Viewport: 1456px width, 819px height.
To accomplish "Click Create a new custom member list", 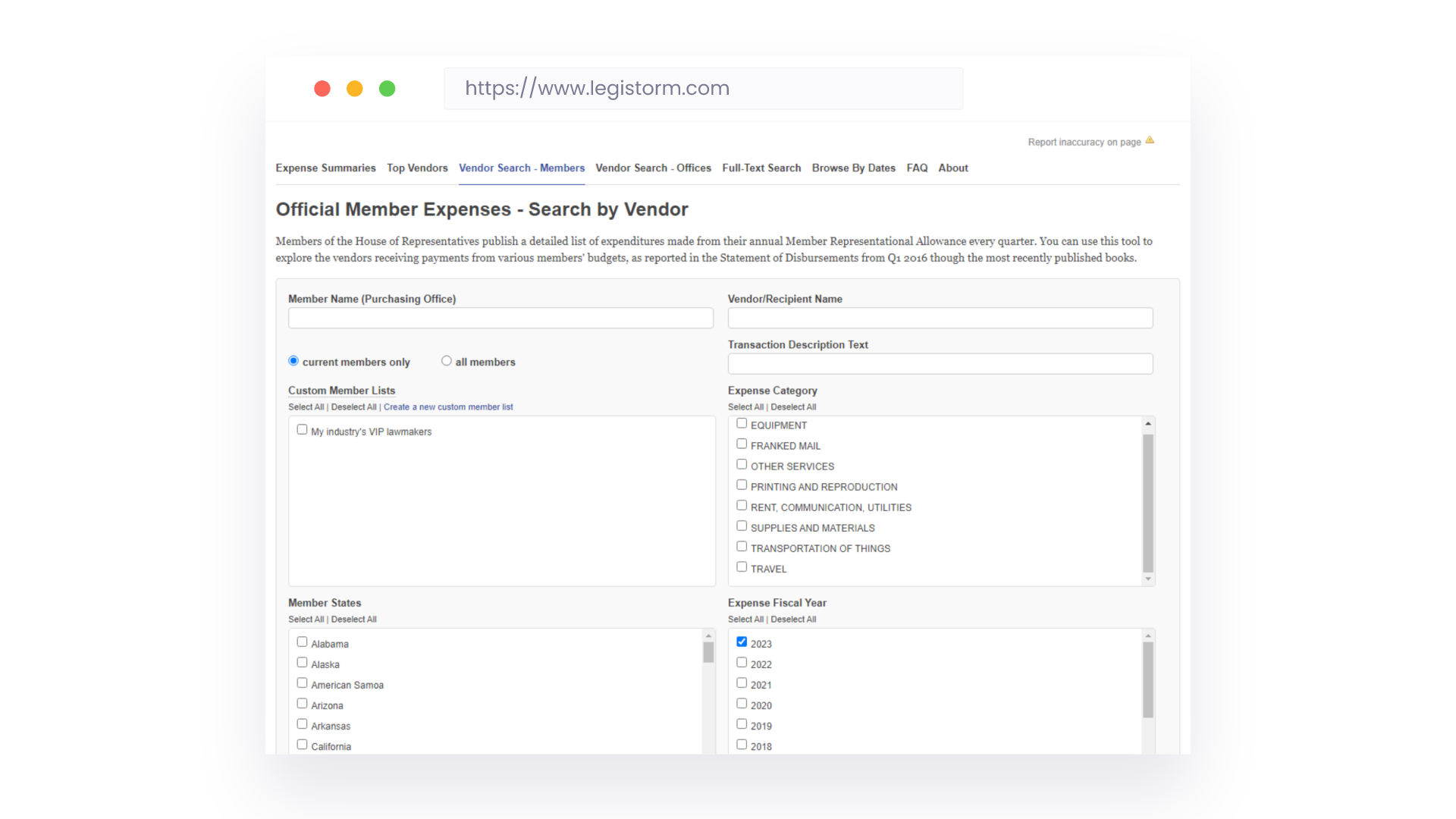I will pos(448,406).
